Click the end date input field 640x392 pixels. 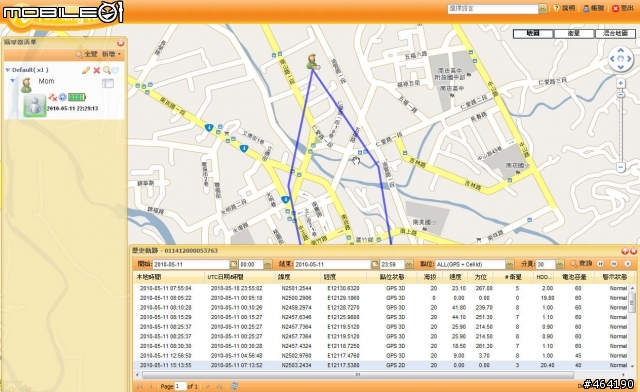pyautogui.click(x=332, y=265)
